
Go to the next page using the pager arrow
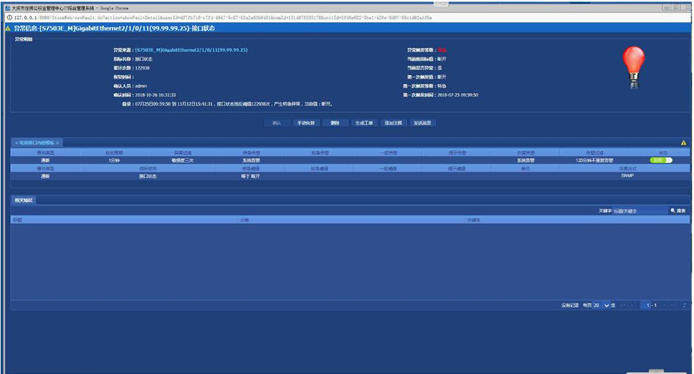click(x=664, y=305)
